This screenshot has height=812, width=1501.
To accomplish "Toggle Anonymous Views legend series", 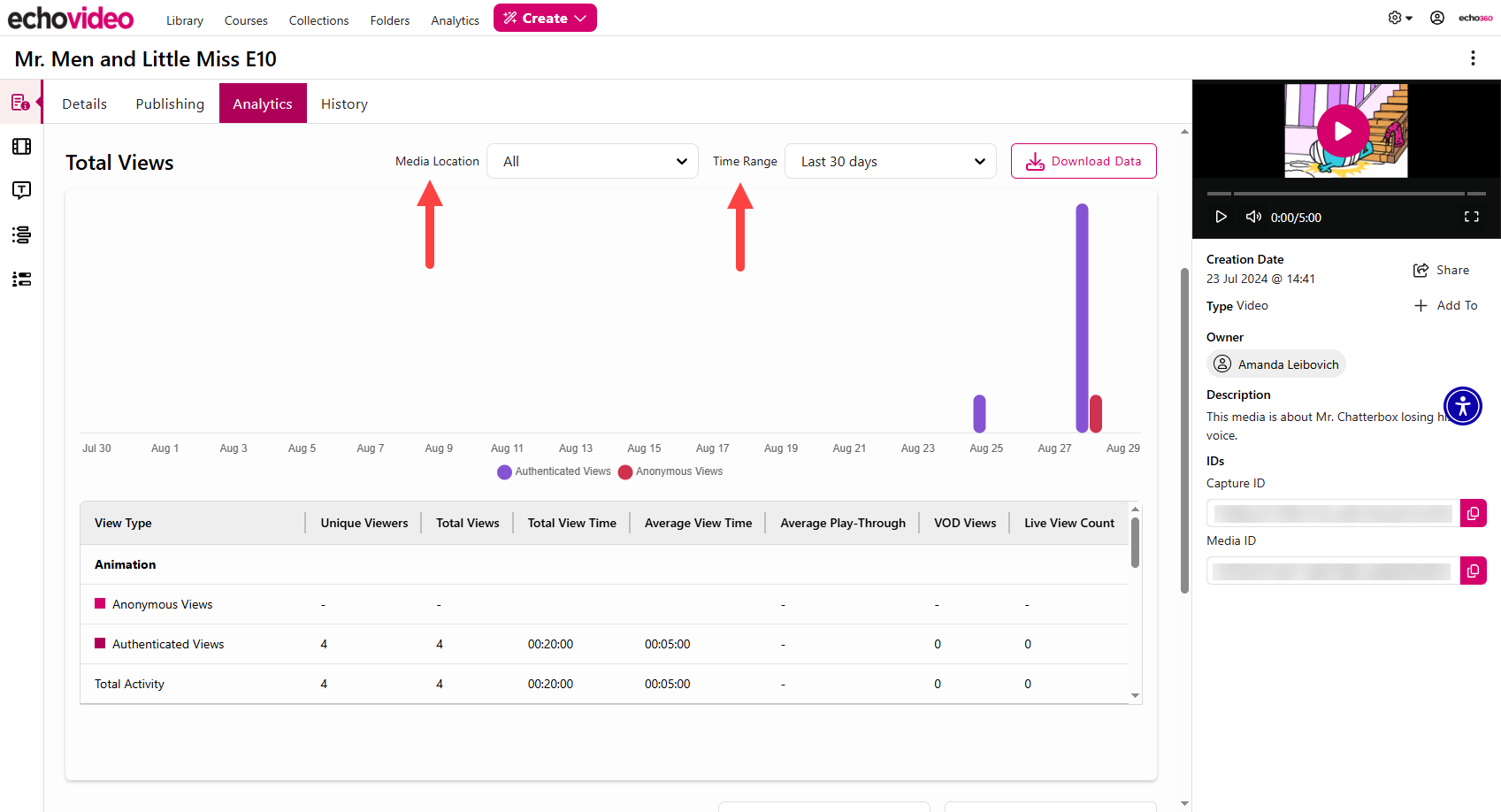I will pos(670,471).
